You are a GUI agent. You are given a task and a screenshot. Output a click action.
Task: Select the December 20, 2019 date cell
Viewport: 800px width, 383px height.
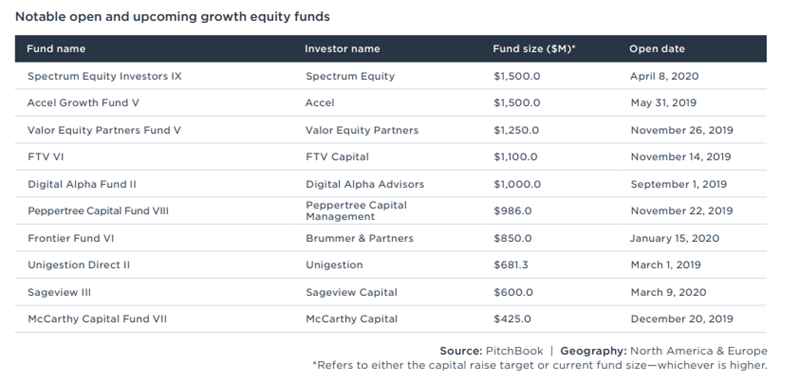pyautogui.click(x=682, y=319)
